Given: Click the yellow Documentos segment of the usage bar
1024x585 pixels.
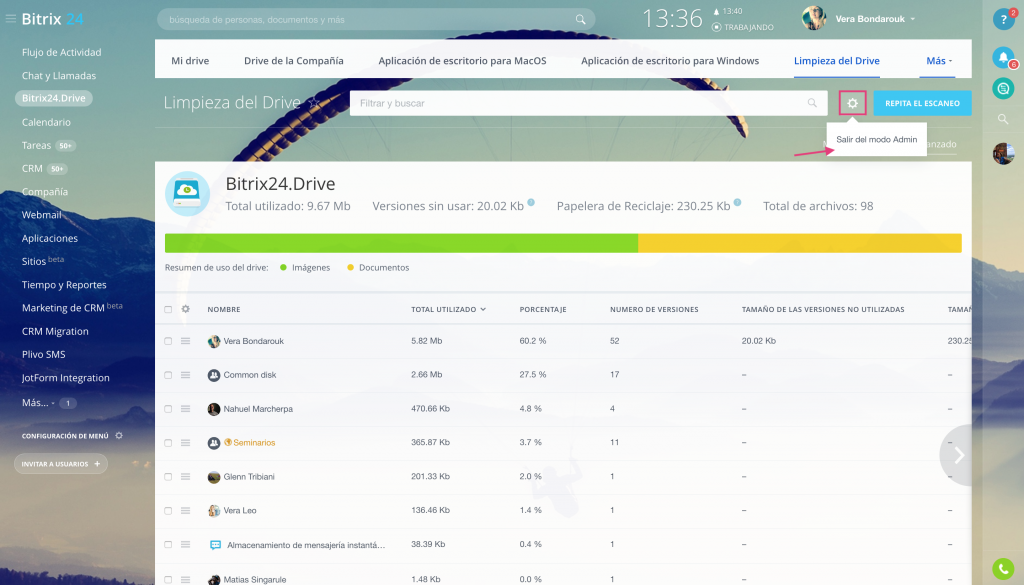Looking at the screenshot, I should [800, 243].
